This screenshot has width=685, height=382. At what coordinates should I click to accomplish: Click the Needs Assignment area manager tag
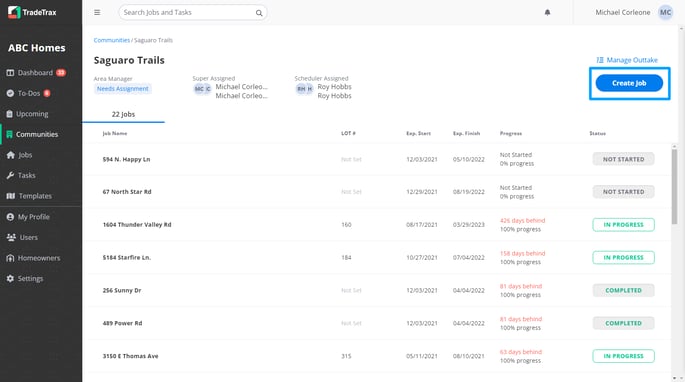point(123,89)
